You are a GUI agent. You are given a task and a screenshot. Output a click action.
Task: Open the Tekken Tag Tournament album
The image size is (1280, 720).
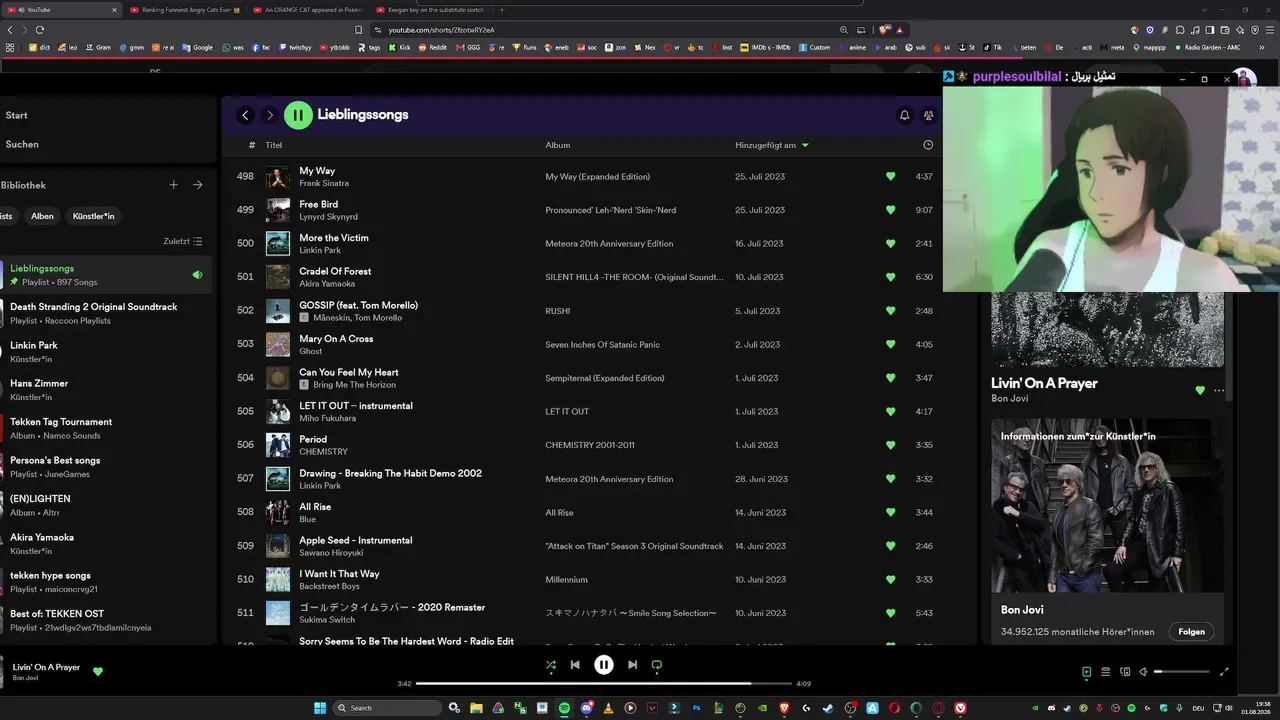(x=105, y=428)
